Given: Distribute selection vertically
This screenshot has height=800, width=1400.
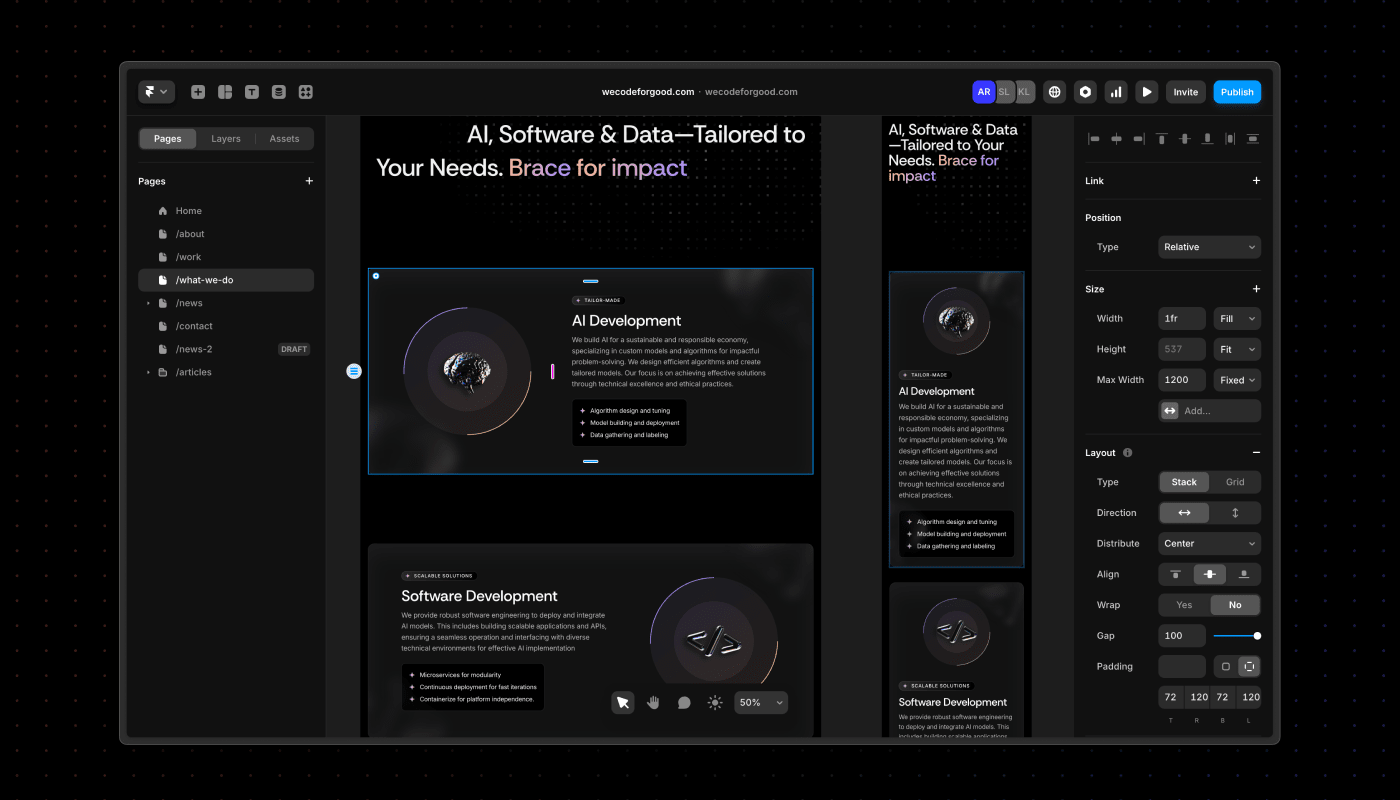Looking at the screenshot, I should coord(1253,139).
